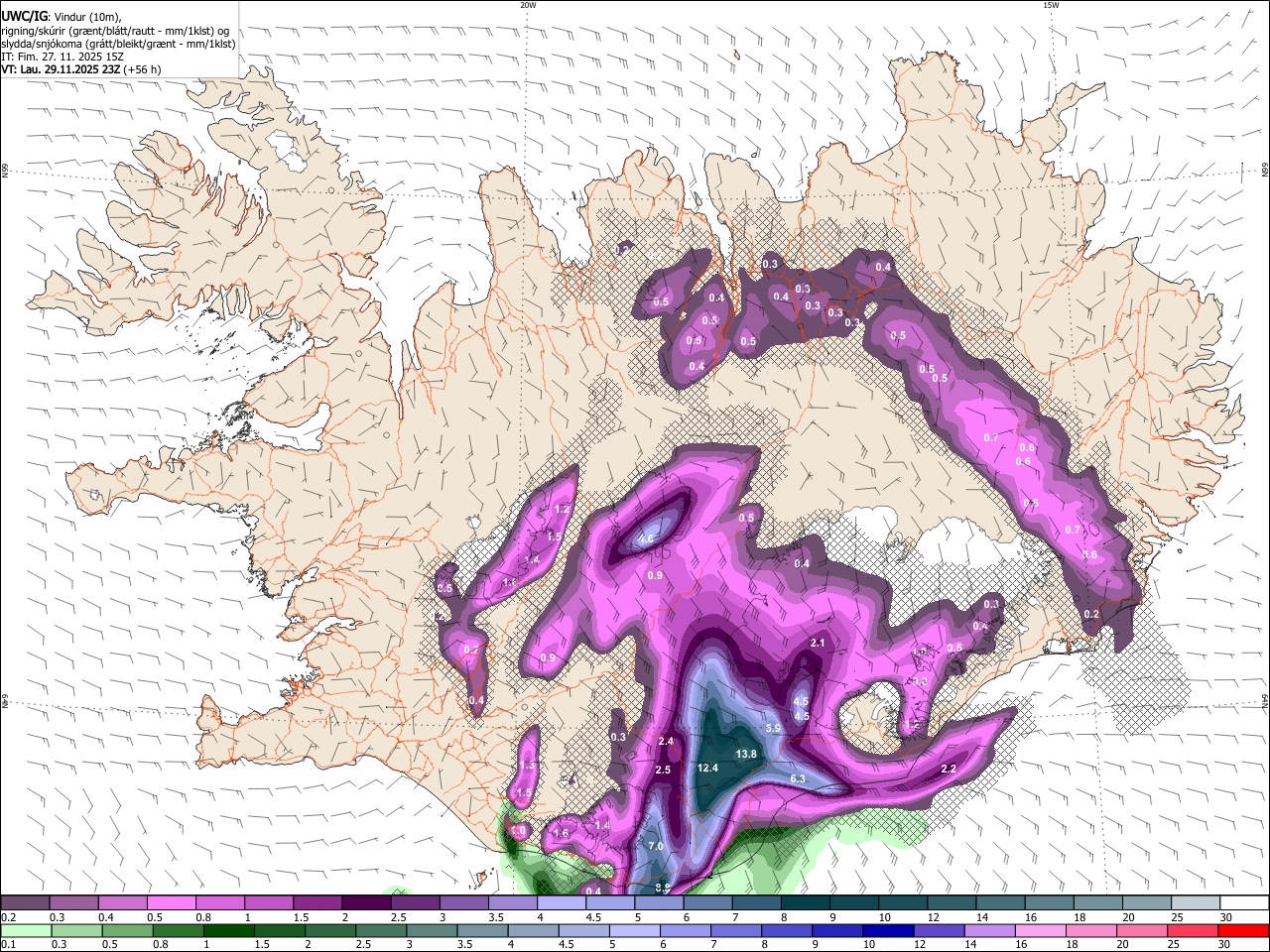Image resolution: width=1270 pixels, height=952 pixels.
Task: Select the red 25 swatch on lower legend
Action: [x=1191, y=930]
